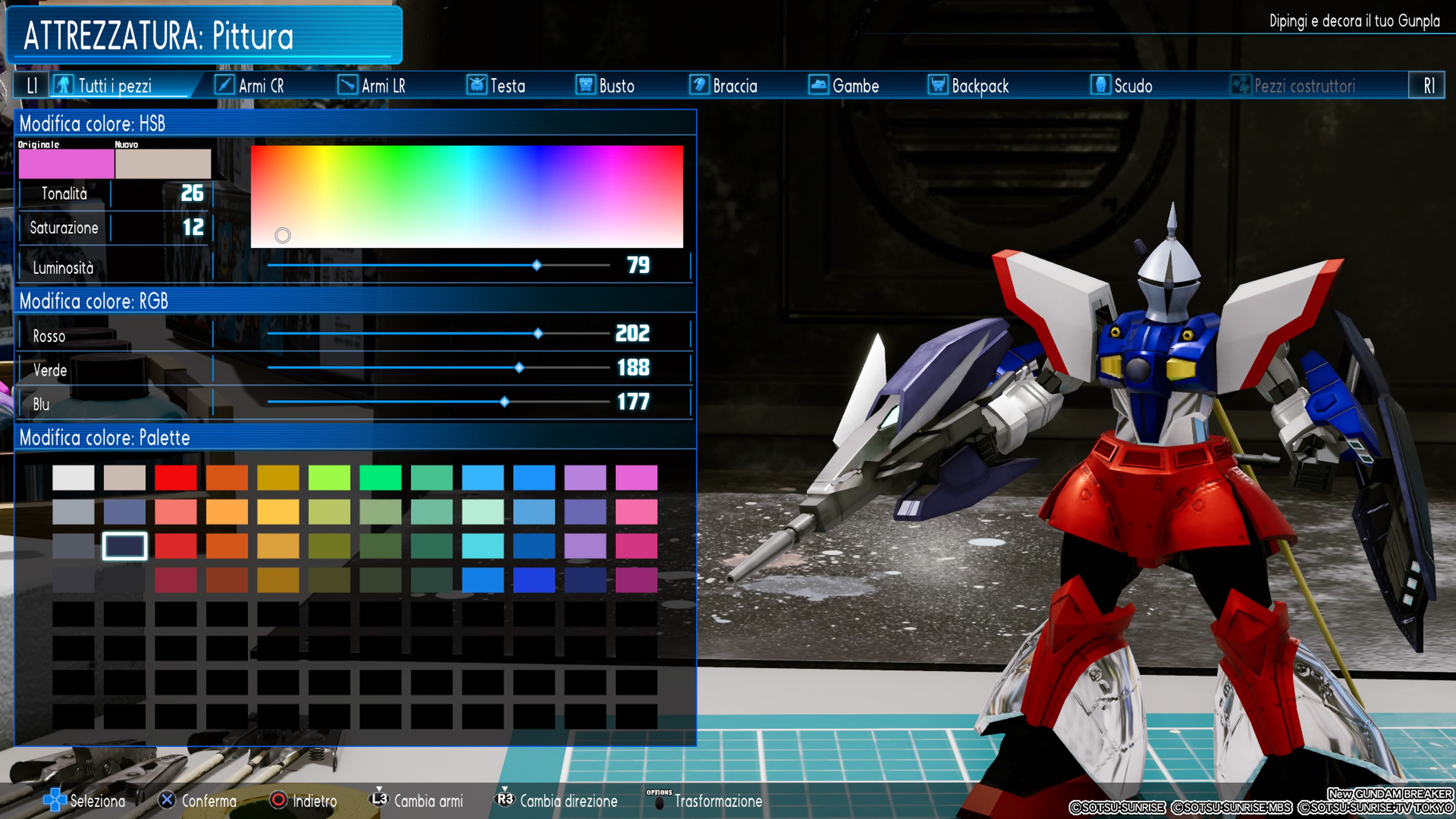This screenshot has height=819, width=1456.
Task: Click the Armi LR gun icon
Action: tap(348, 85)
